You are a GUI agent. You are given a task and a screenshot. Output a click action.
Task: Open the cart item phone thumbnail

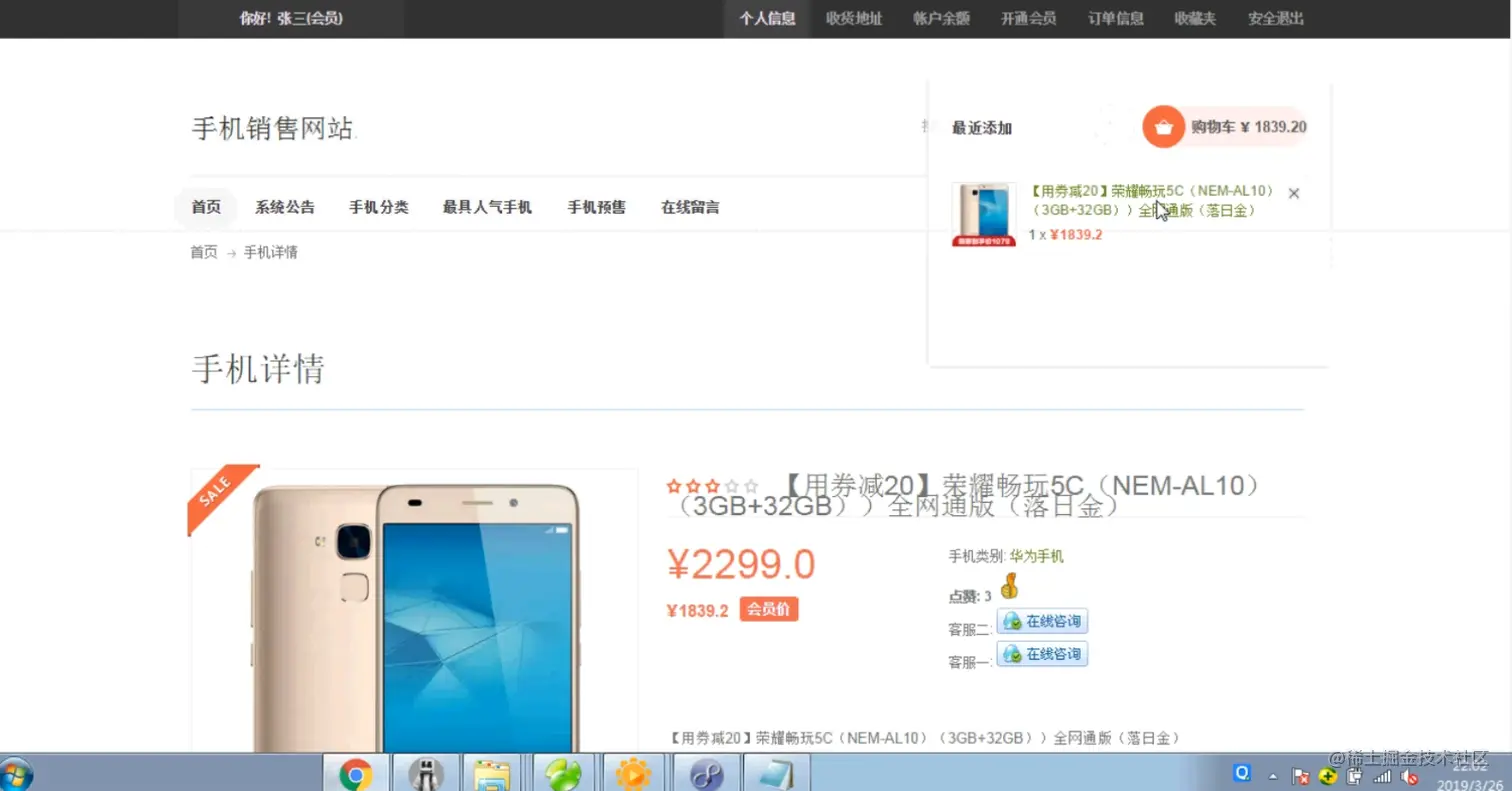(x=984, y=214)
